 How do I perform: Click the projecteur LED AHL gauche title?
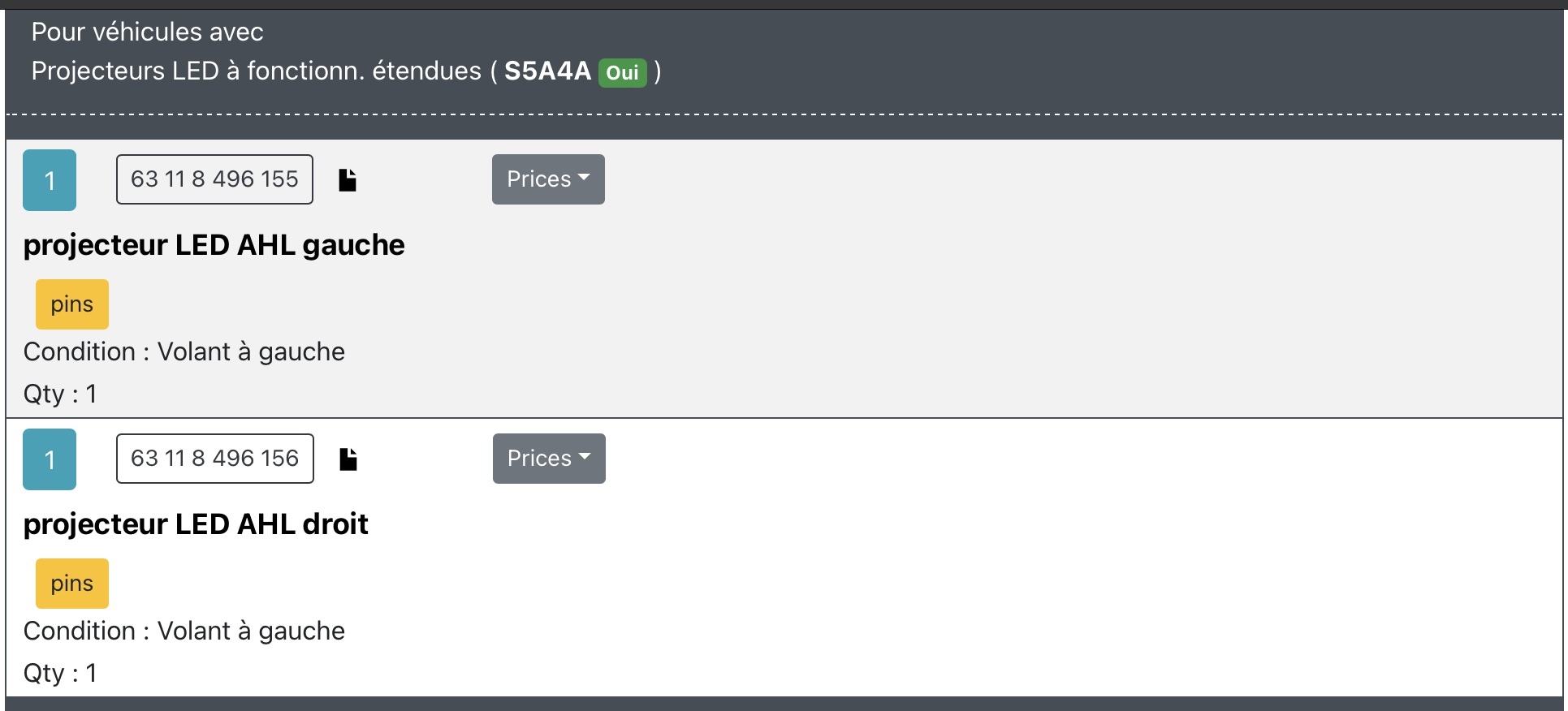coord(214,245)
